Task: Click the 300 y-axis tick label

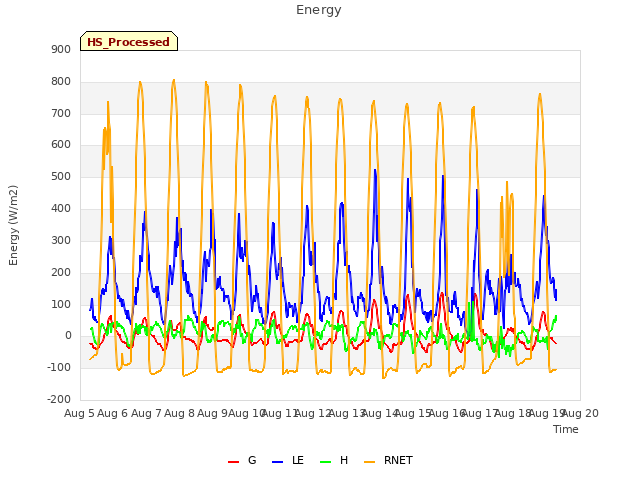Action: [61, 240]
